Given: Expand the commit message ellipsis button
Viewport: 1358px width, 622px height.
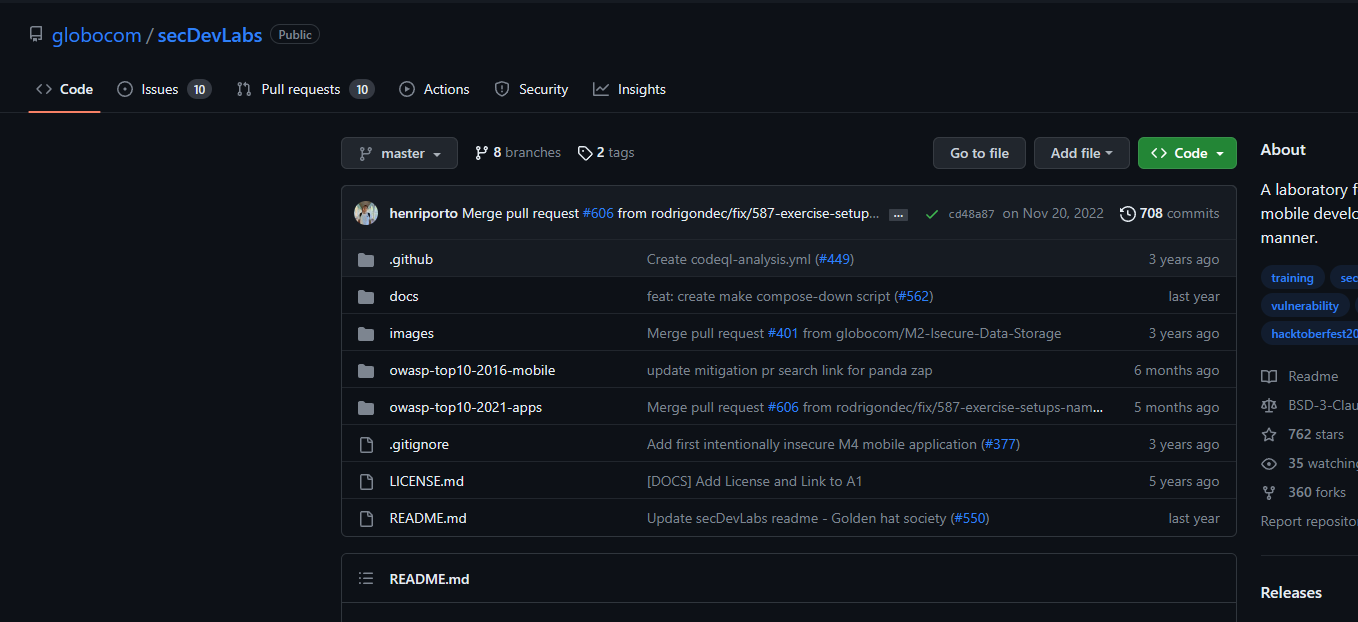Looking at the screenshot, I should pyautogui.click(x=898, y=214).
